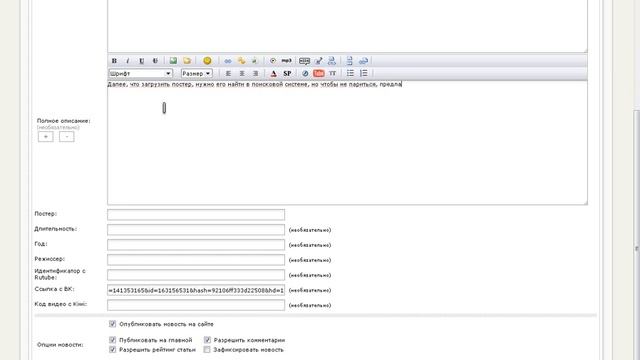640x360 pixels.
Task: Check Зафиксировать новость
Action: pos(207,349)
